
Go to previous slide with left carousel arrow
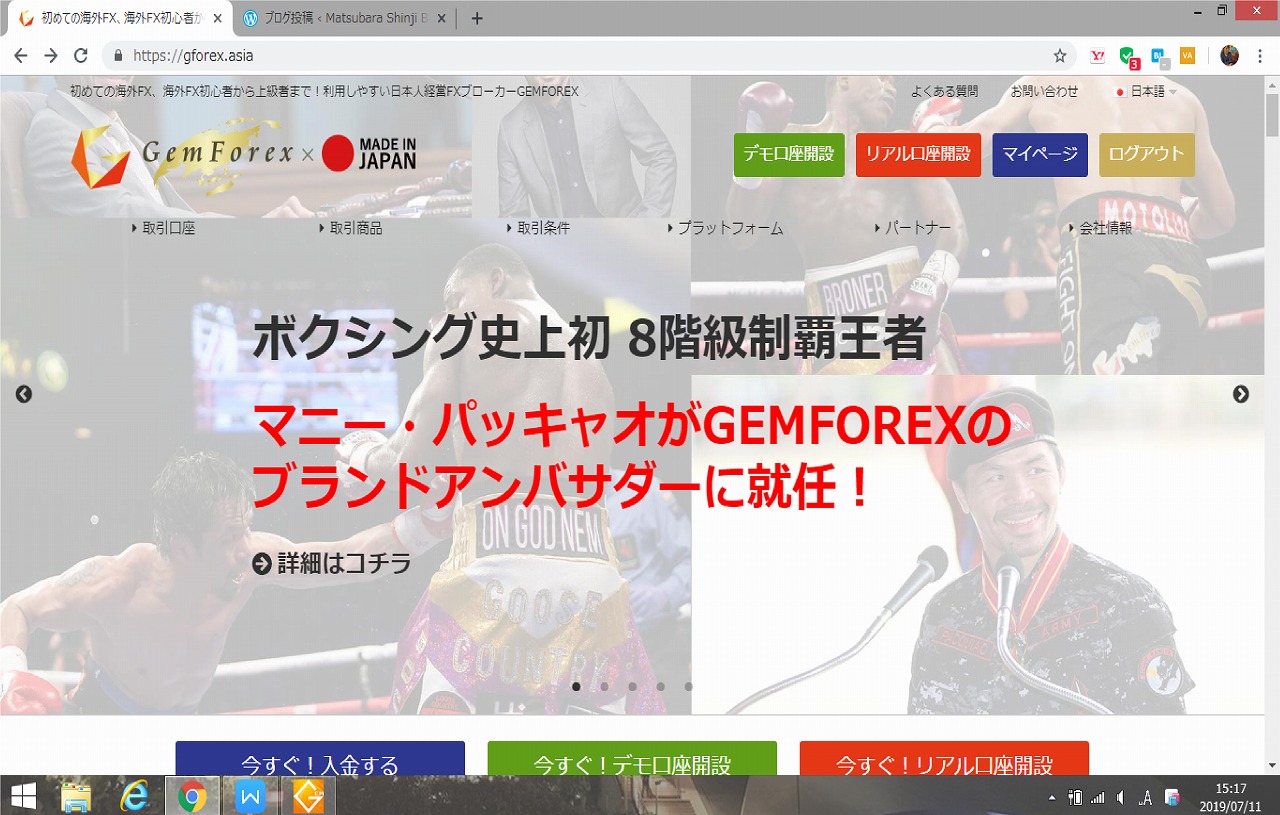[24, 394]
